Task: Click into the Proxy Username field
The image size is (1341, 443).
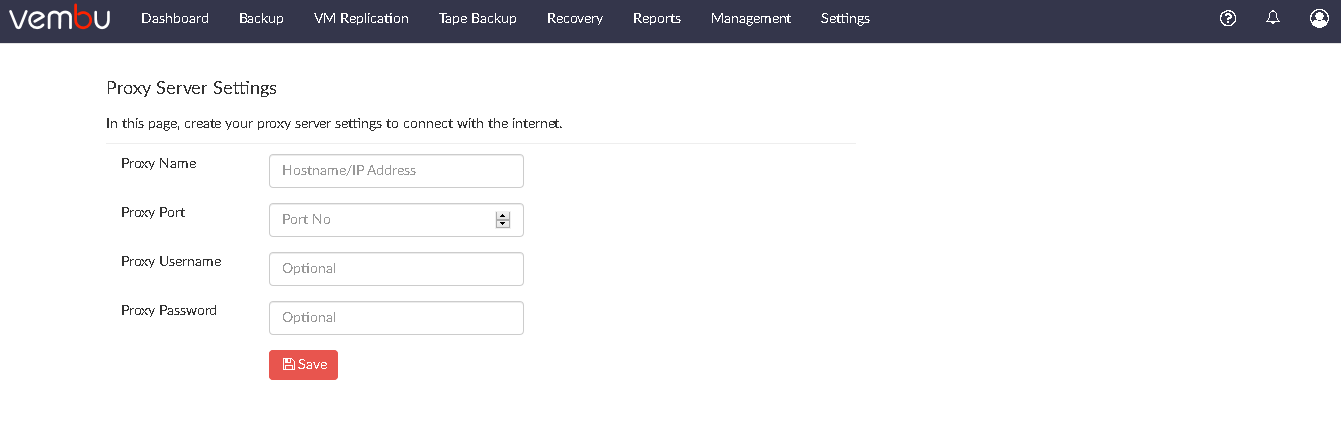Action: tap(396, 269)
